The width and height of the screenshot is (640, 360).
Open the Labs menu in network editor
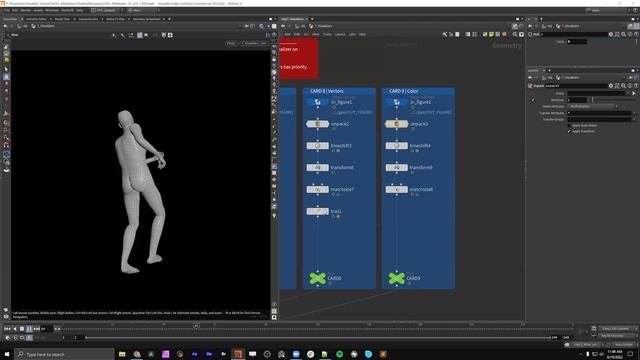pyautogui.click(x=352, y=34)
